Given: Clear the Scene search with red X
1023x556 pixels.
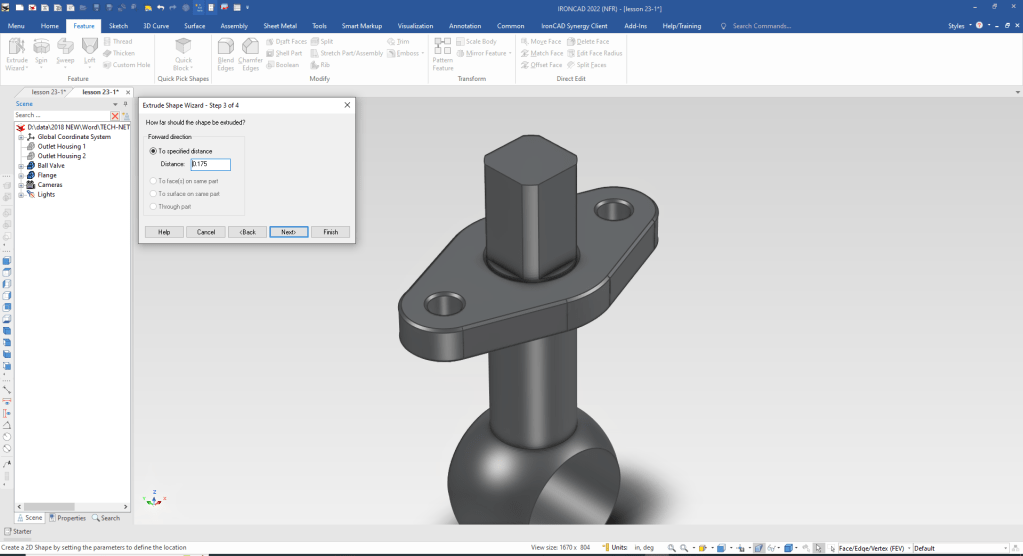Looking at the screenshot, I should 115,115.
